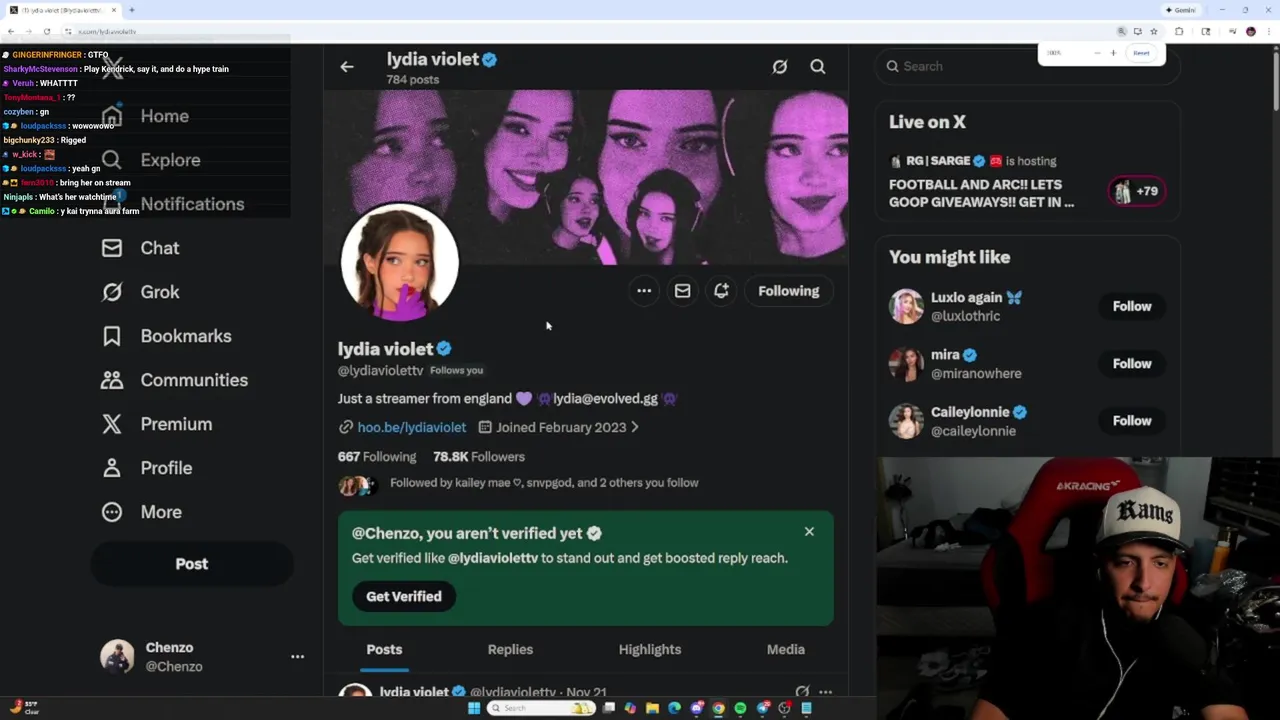The height and width of the screenshot is (720, 1280).
Task: Open Bookmarks in sidebar
Action: coord(166,336)
